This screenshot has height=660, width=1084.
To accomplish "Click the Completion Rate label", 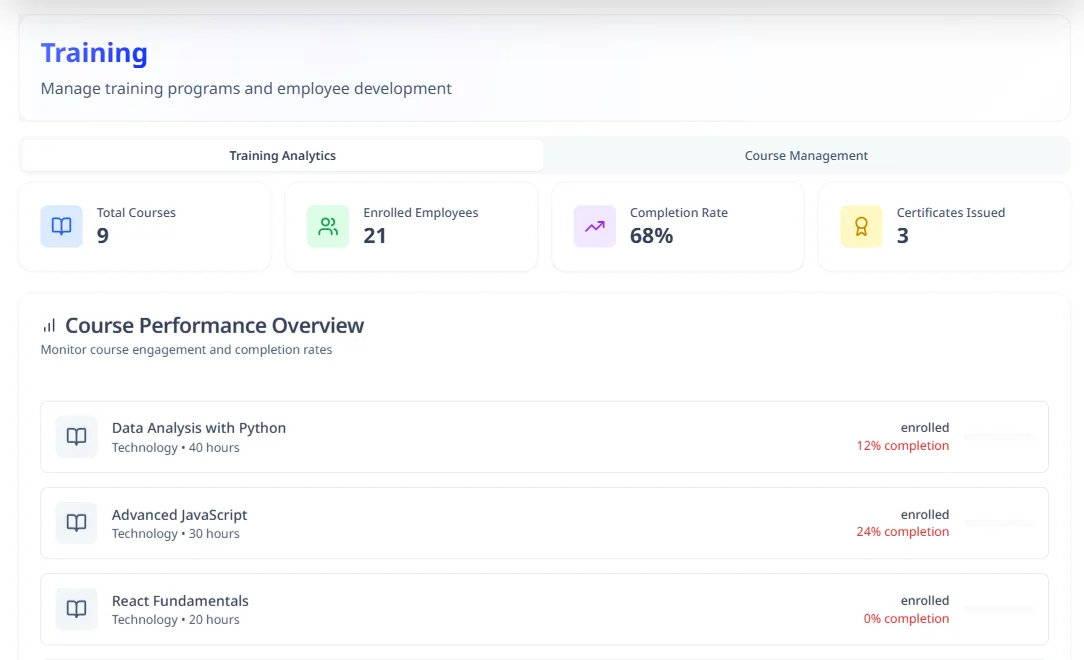I will (x=679, y=213).
